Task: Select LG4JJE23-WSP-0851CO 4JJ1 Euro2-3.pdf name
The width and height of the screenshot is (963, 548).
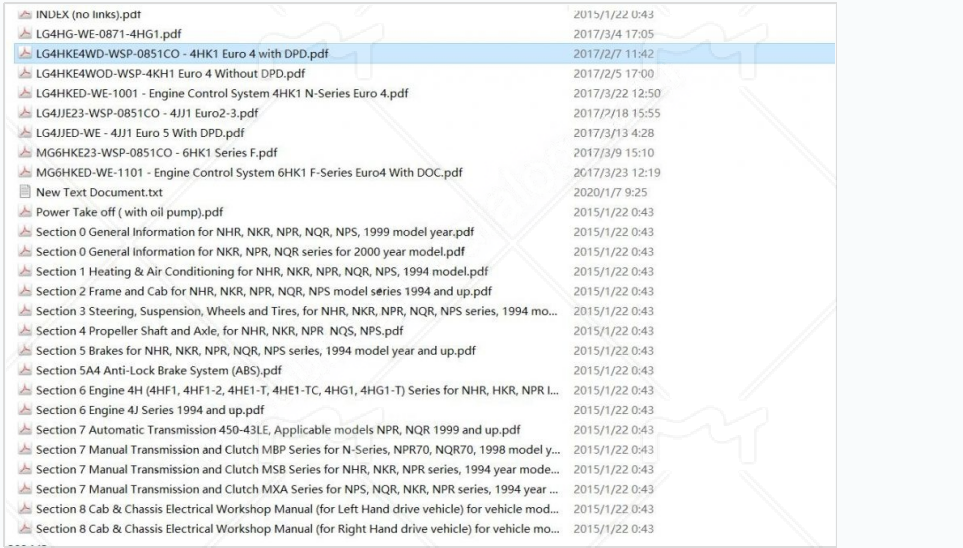Action: click(147, 113)
